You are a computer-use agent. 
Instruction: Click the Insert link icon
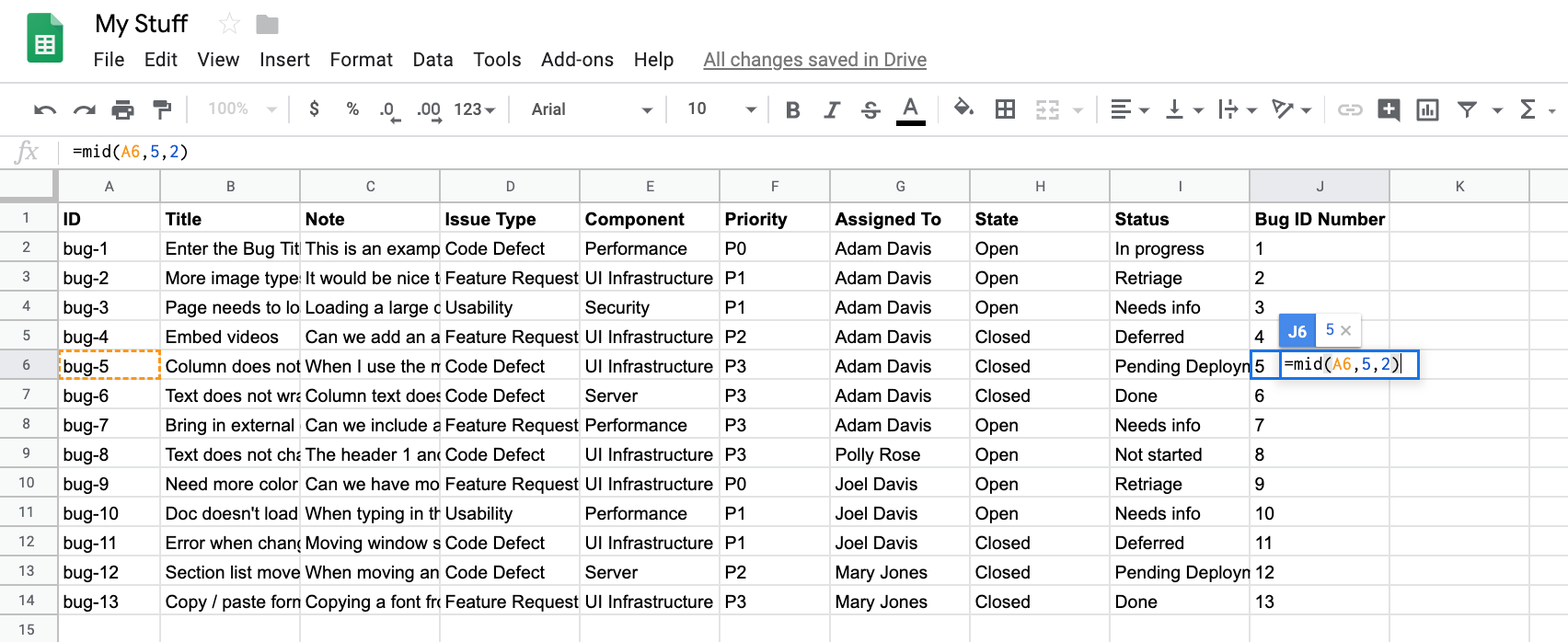pyautogui.click(x=1350, y=109)
